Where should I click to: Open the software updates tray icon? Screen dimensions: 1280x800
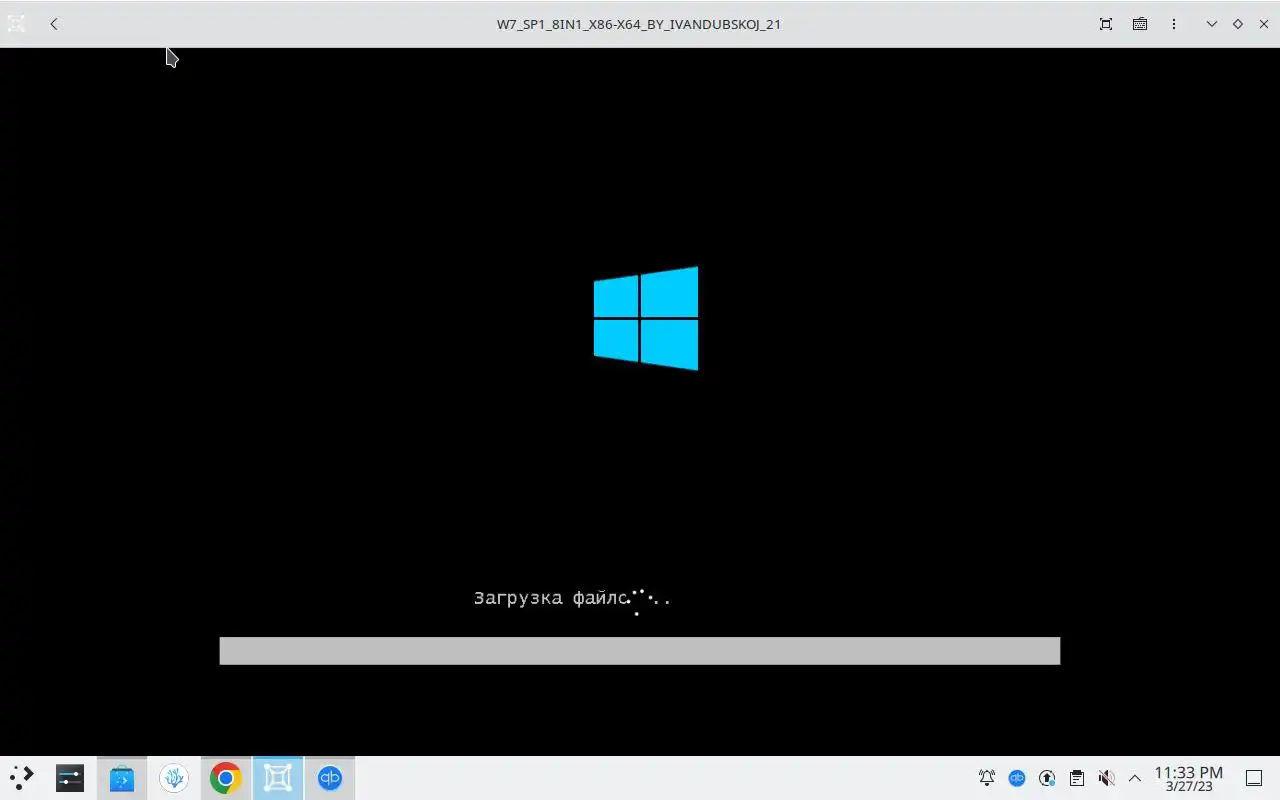[1047, 778]
